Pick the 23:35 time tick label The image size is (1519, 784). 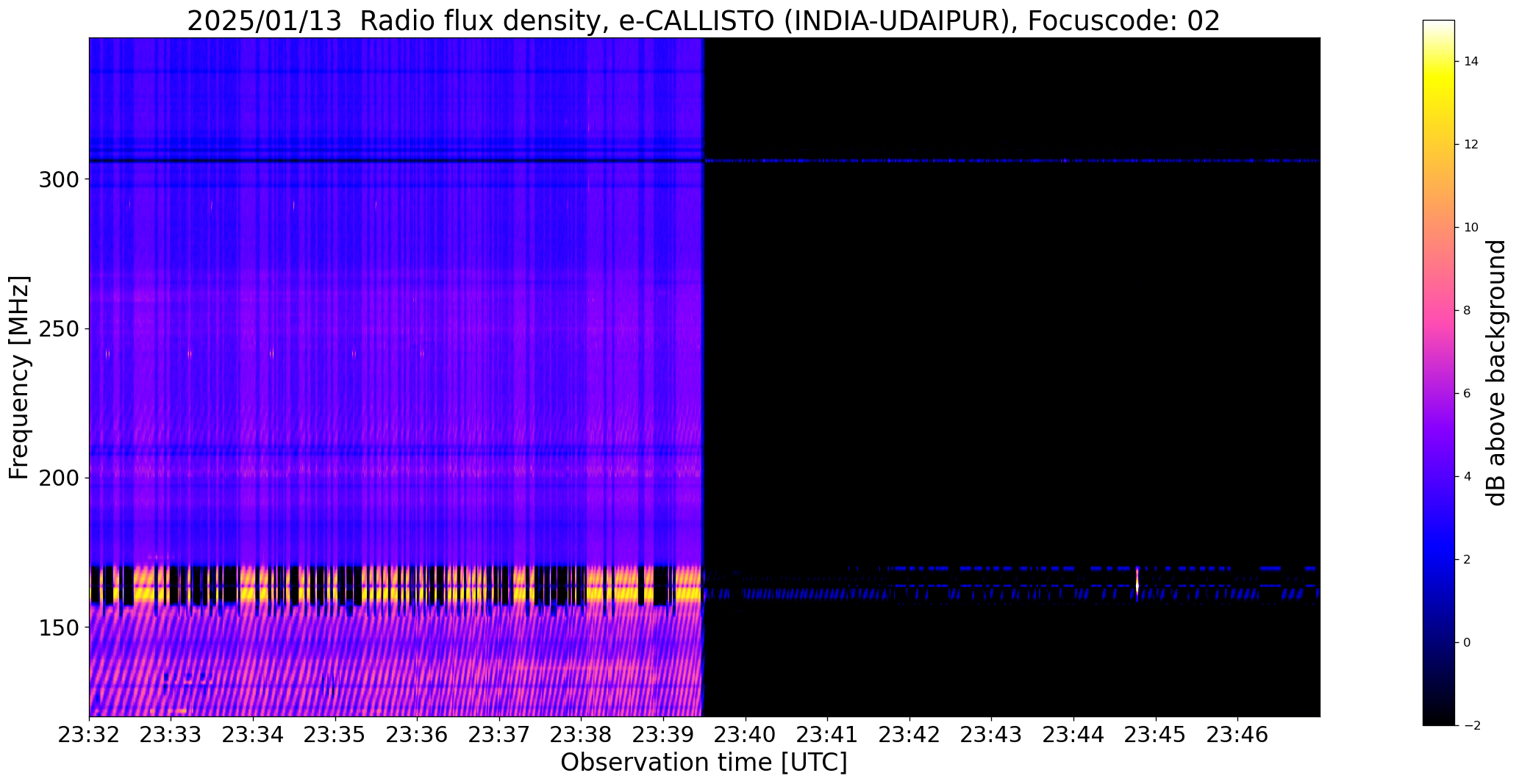click(335, 735)
